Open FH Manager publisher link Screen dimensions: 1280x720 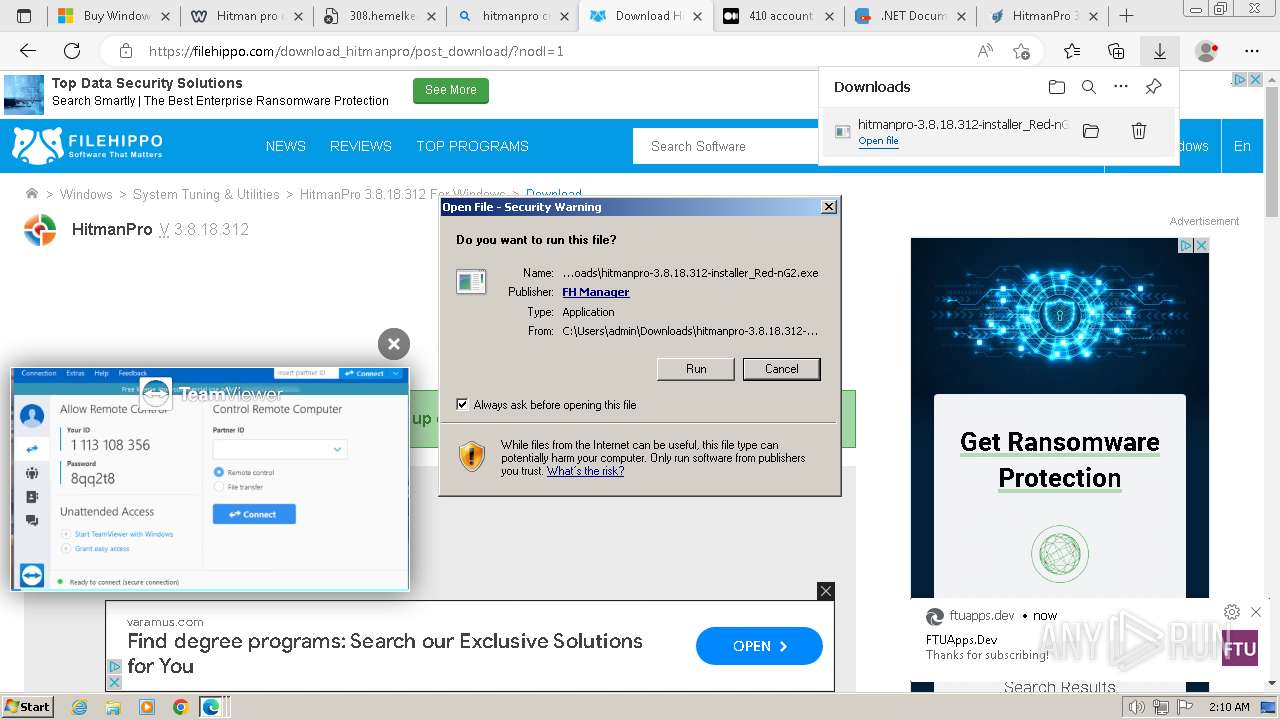596,292
